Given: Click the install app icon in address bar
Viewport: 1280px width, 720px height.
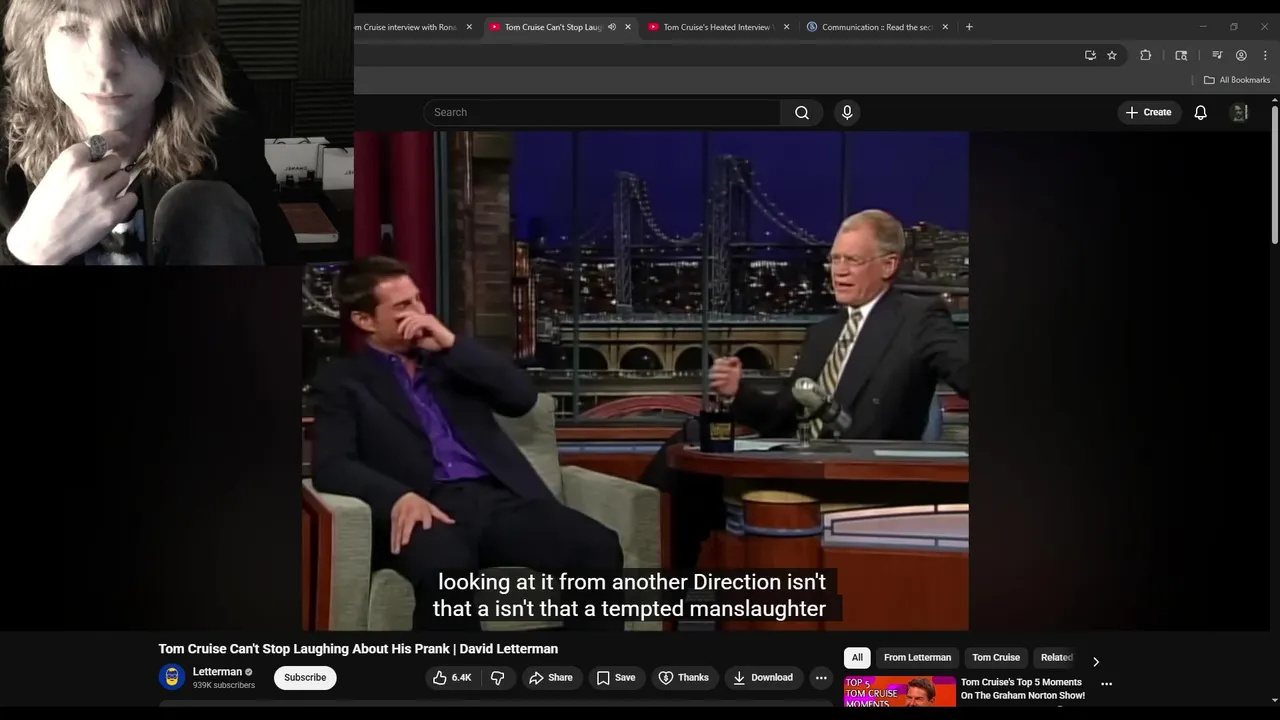Looking at the screenshot, I should (1090, 55).
